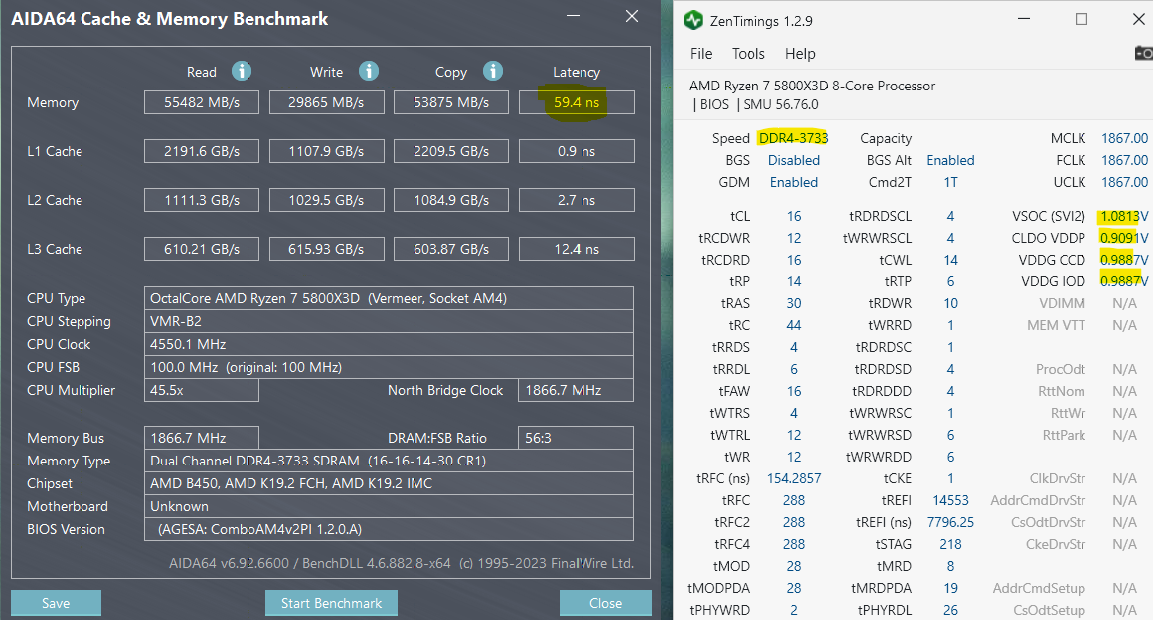Click CPU Clock value 4550.1 MHz

tap(389, 344)
